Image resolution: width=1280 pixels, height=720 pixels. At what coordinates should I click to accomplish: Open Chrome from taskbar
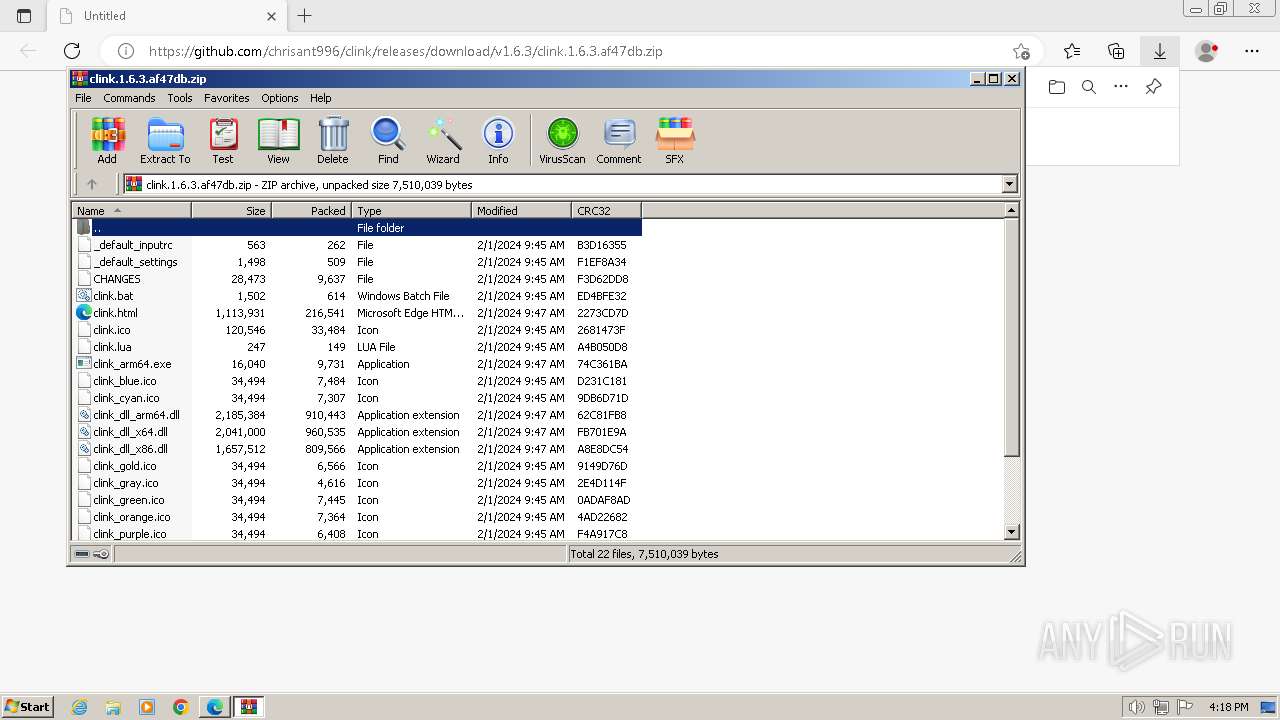pyautogui.click(x=181, y=707)
